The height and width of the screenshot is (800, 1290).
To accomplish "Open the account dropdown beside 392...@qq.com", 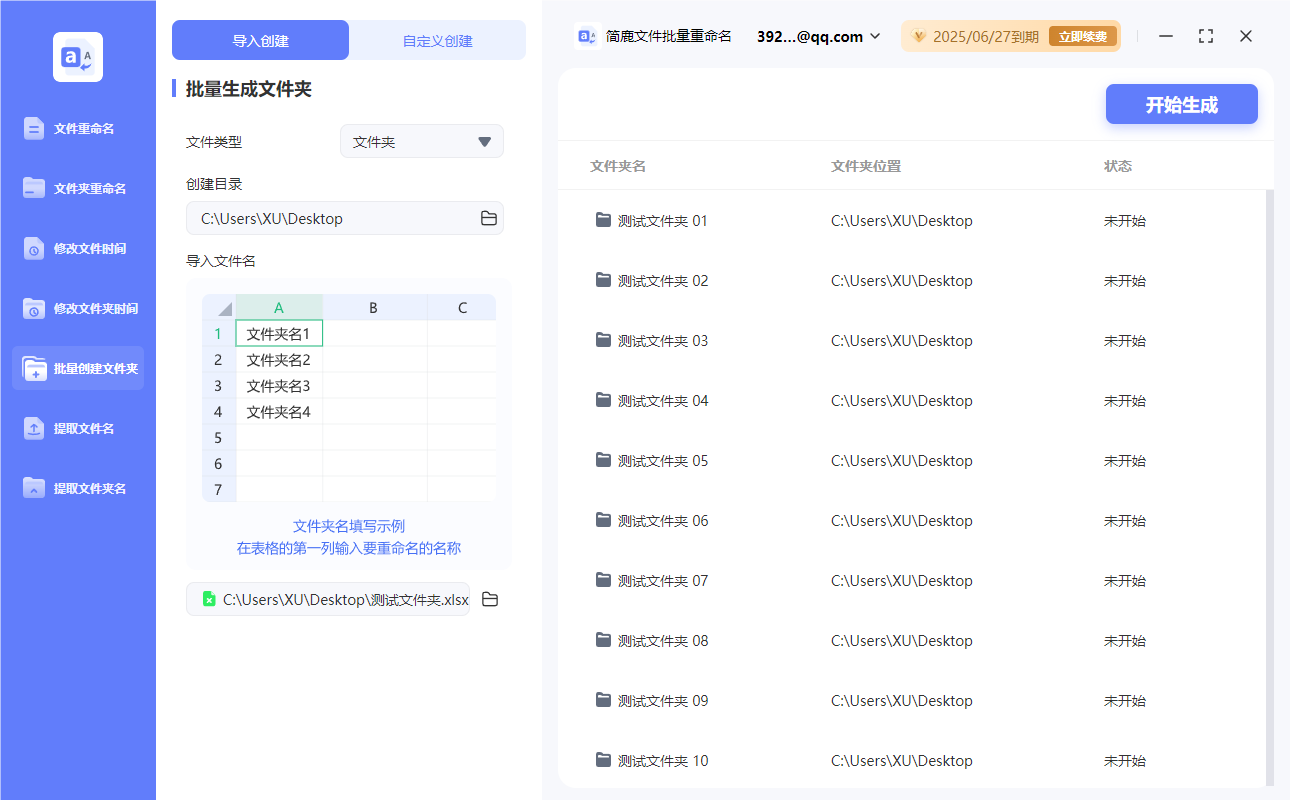I will (x=875, y=36).
